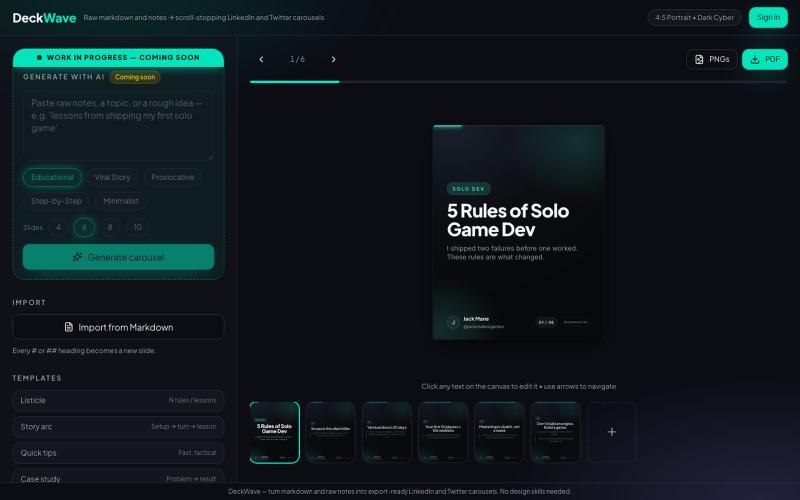Set slide count to 8
This screenshot has width=800, height=500.
tap(110, 227)
